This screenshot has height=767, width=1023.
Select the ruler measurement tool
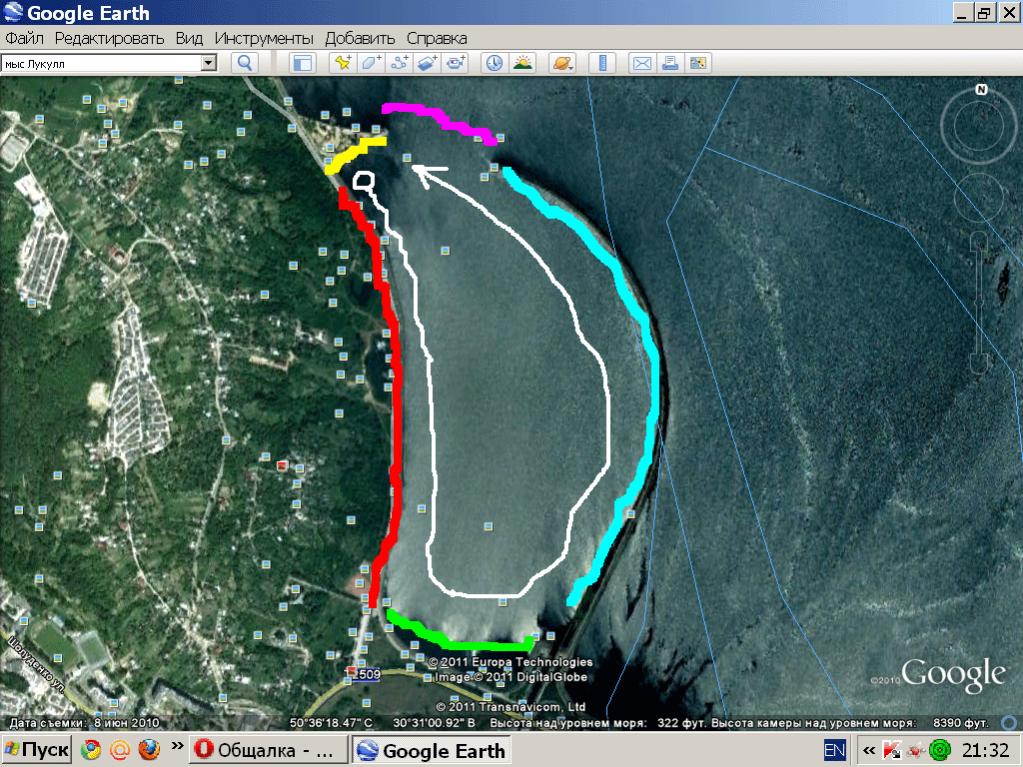[602, 63]
